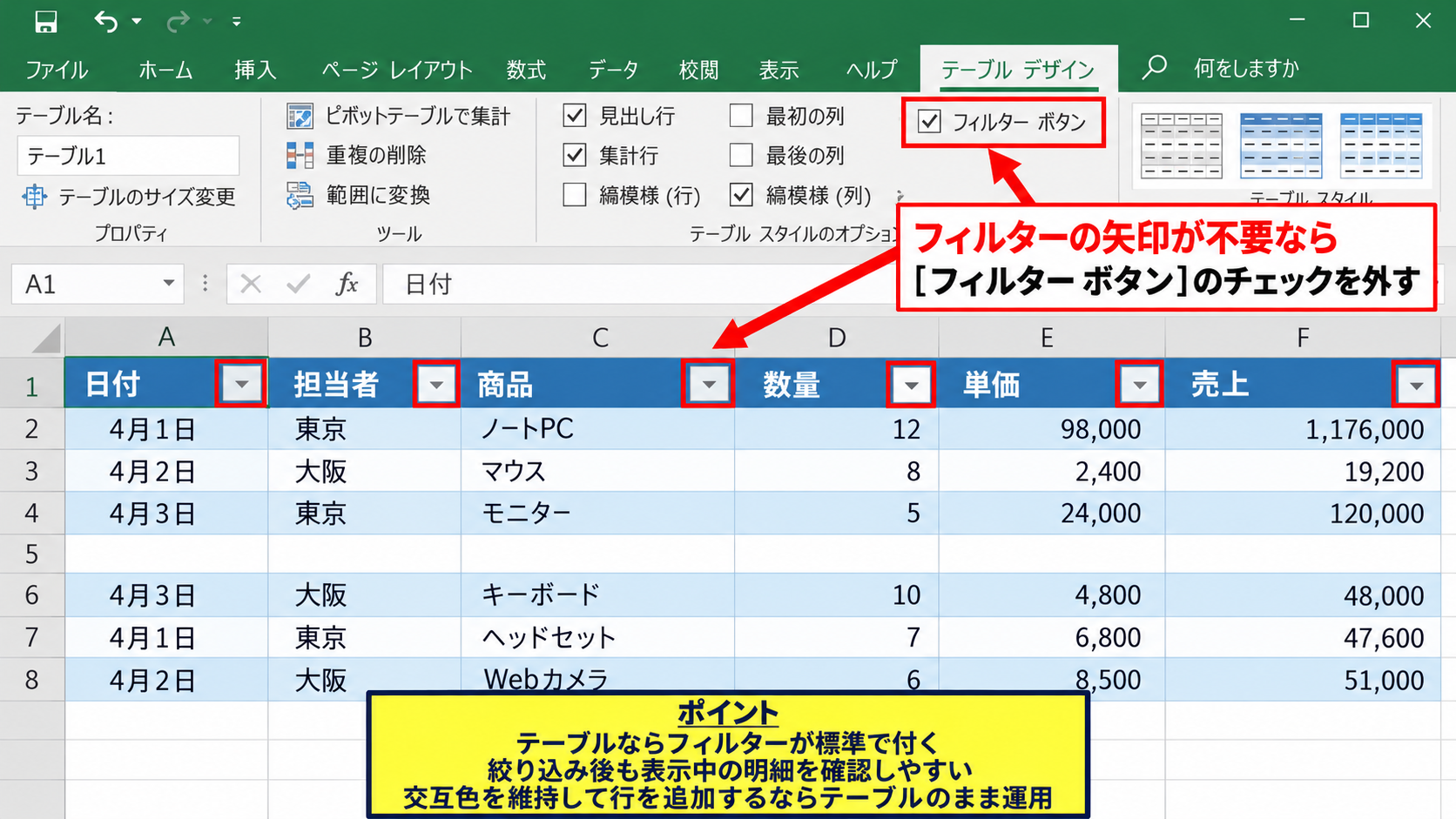
Task: Click 重複の削除 button
Action: click(x=357, y=156)
